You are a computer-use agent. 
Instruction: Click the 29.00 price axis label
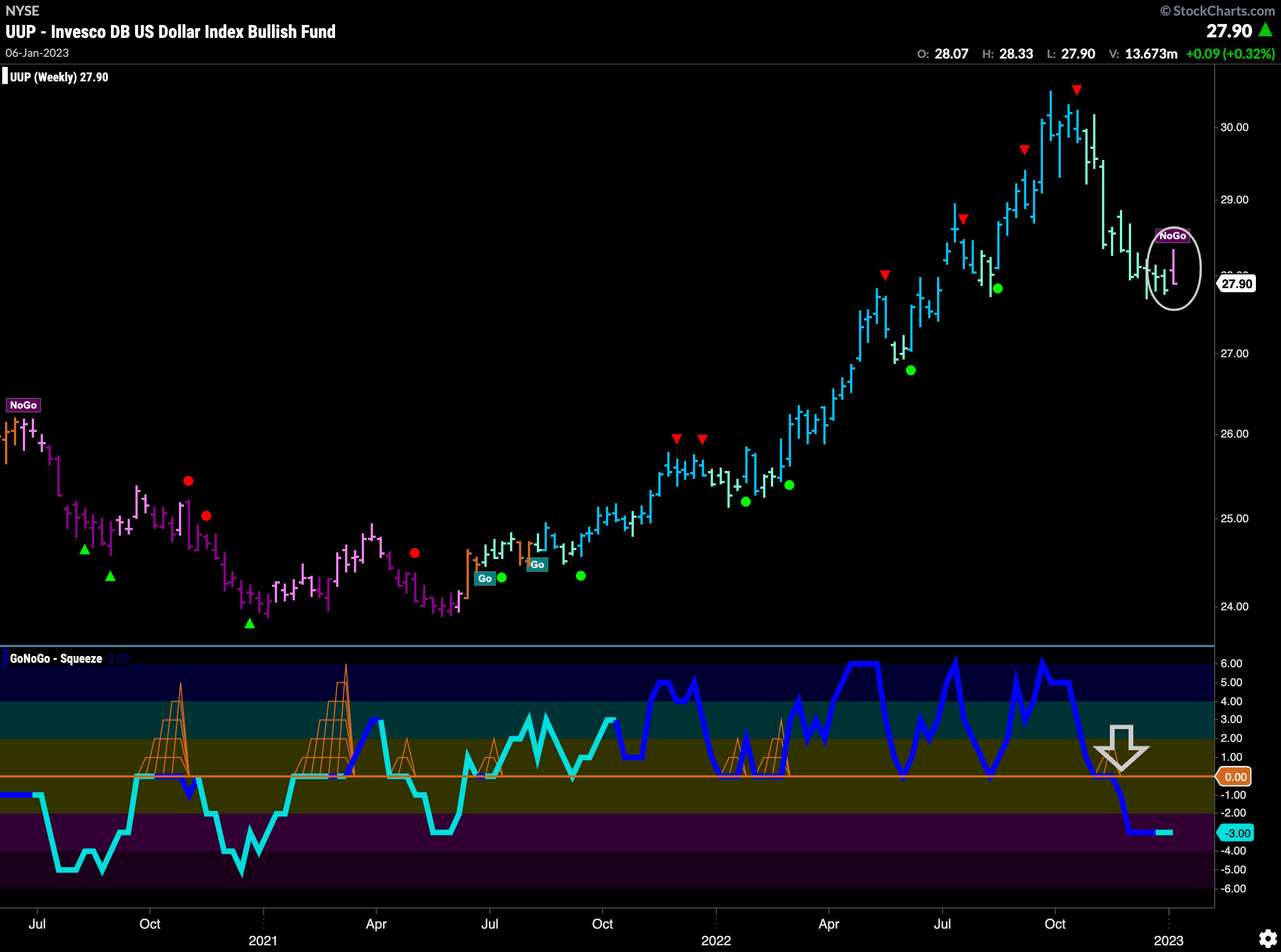(x=1234, y=200)
